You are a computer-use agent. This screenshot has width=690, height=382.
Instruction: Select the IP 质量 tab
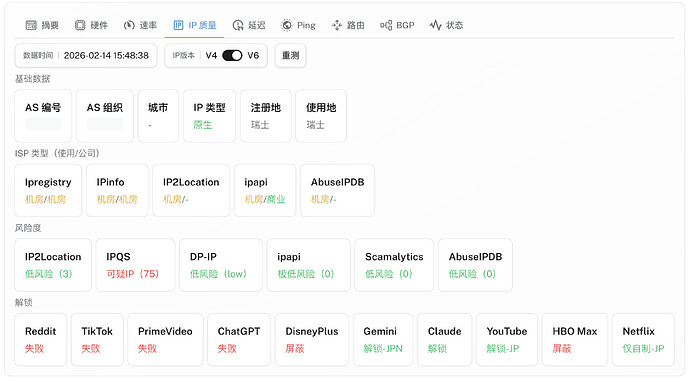click(195, 25)
